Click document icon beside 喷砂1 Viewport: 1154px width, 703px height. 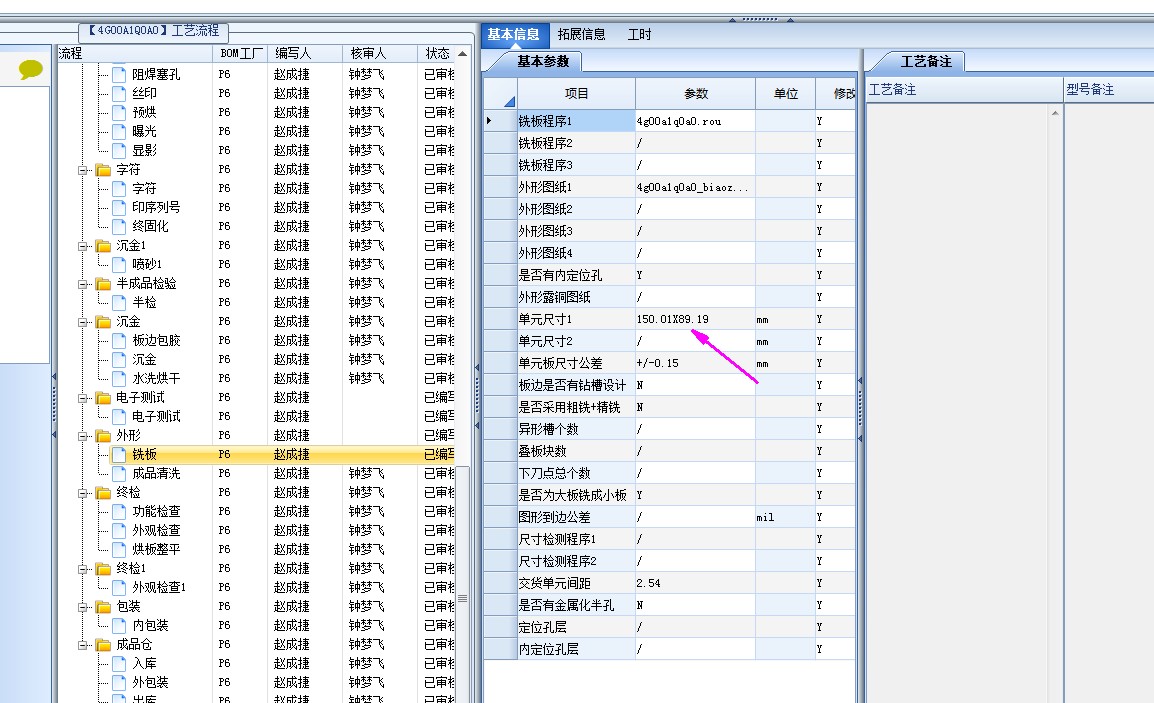119,264
